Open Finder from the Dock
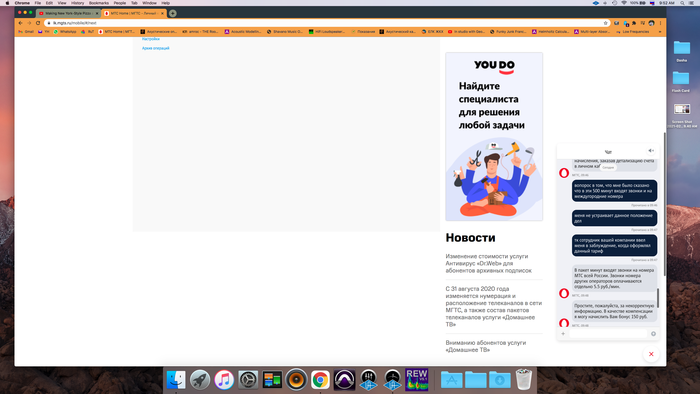Image resolution: width=700 pixels, height=394 pixels. 176,380
